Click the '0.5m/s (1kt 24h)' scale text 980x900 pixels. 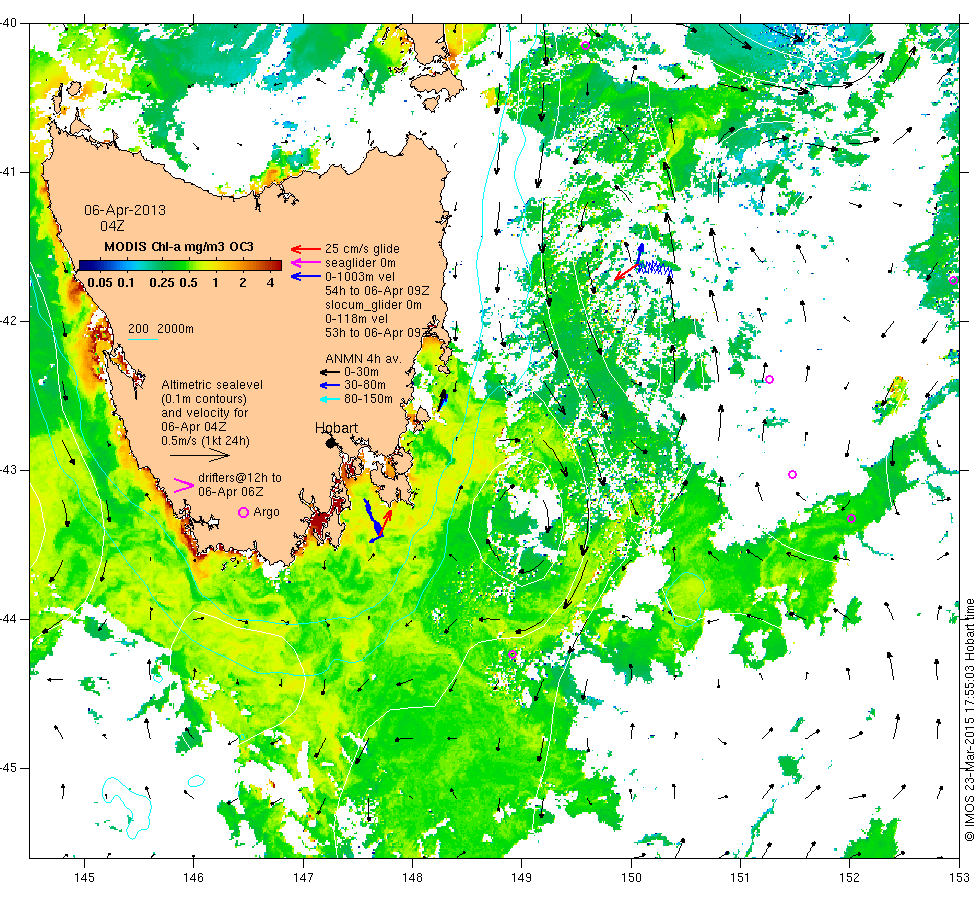click(x=206, y=441)
